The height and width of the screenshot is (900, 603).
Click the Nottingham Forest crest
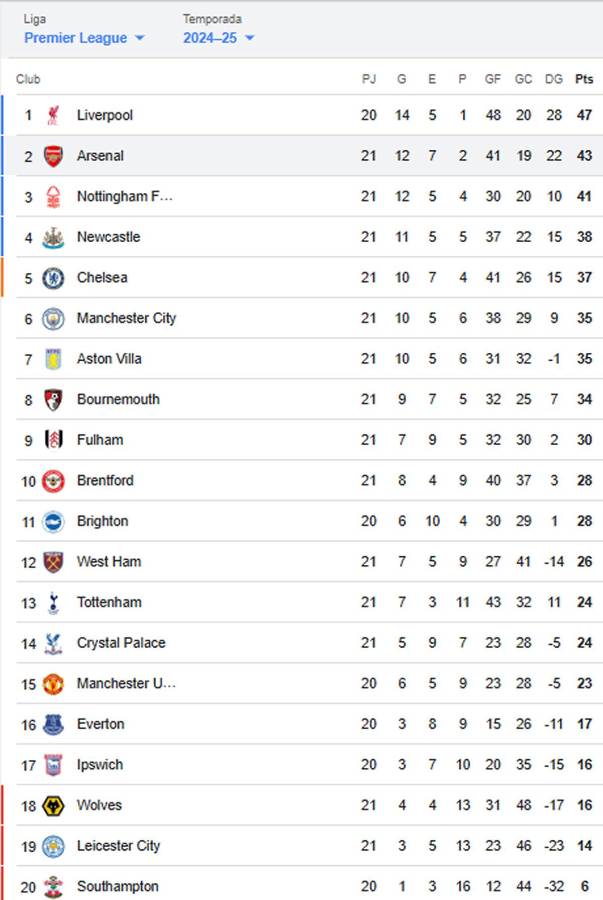[52, 197]
